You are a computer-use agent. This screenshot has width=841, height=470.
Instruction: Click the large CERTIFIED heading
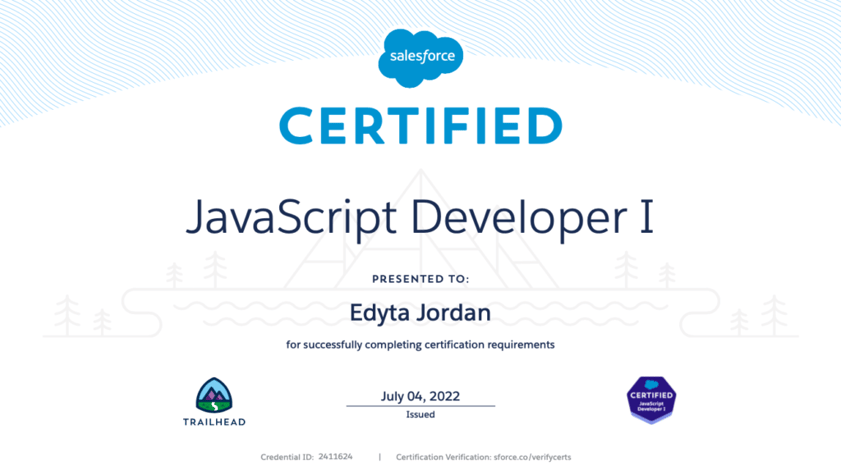pos(420,126)
